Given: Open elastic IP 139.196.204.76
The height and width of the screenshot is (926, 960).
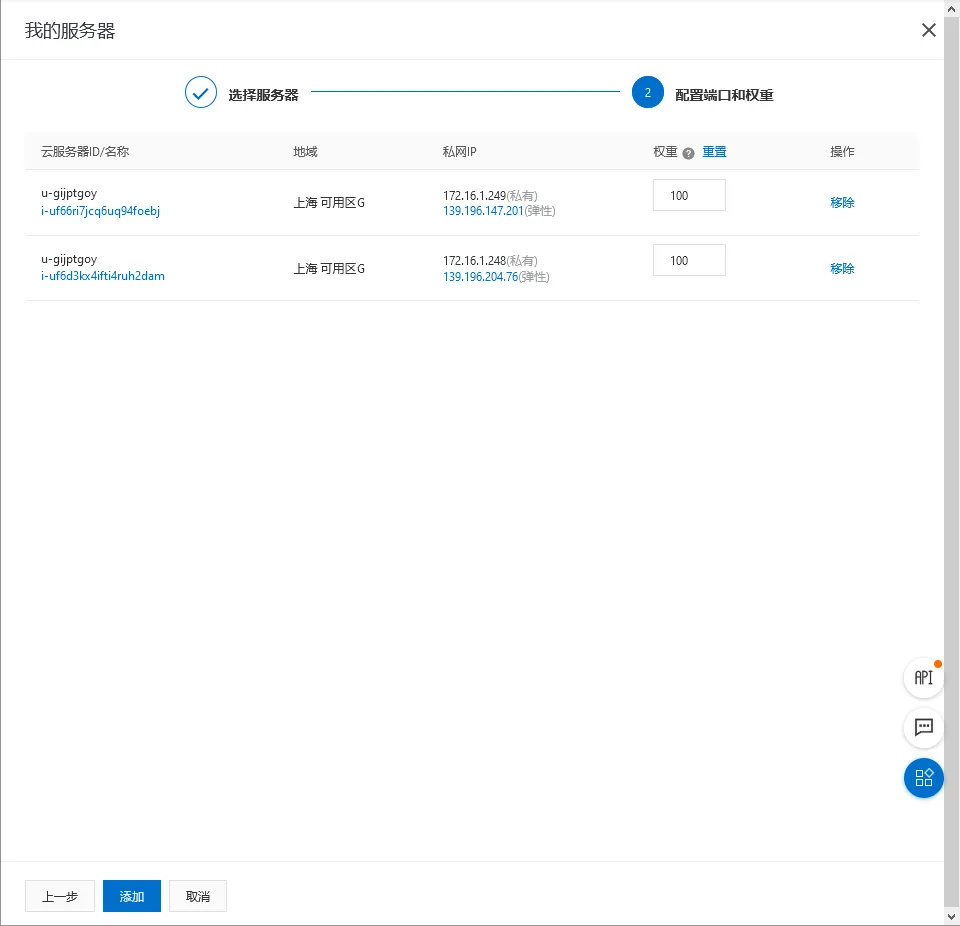Looking at the screenshot, I should [481, 277].
